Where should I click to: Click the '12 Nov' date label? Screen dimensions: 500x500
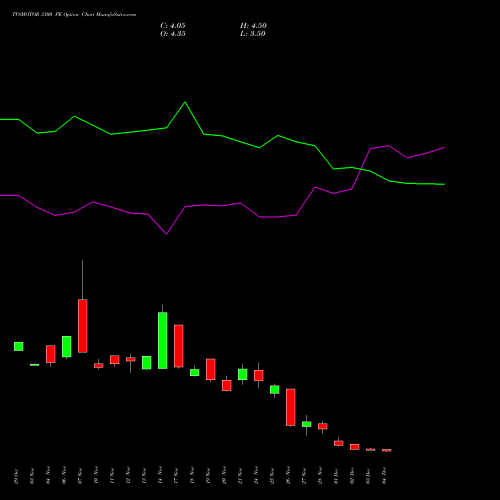pyautogui.click(x=128, y=476)
